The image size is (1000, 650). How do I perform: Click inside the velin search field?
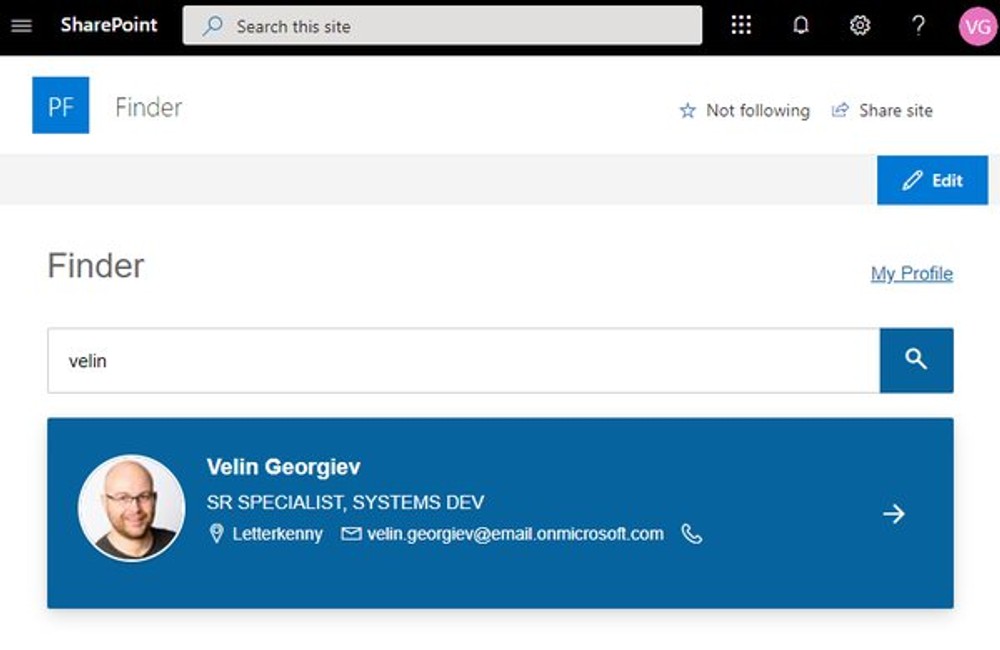400,360
